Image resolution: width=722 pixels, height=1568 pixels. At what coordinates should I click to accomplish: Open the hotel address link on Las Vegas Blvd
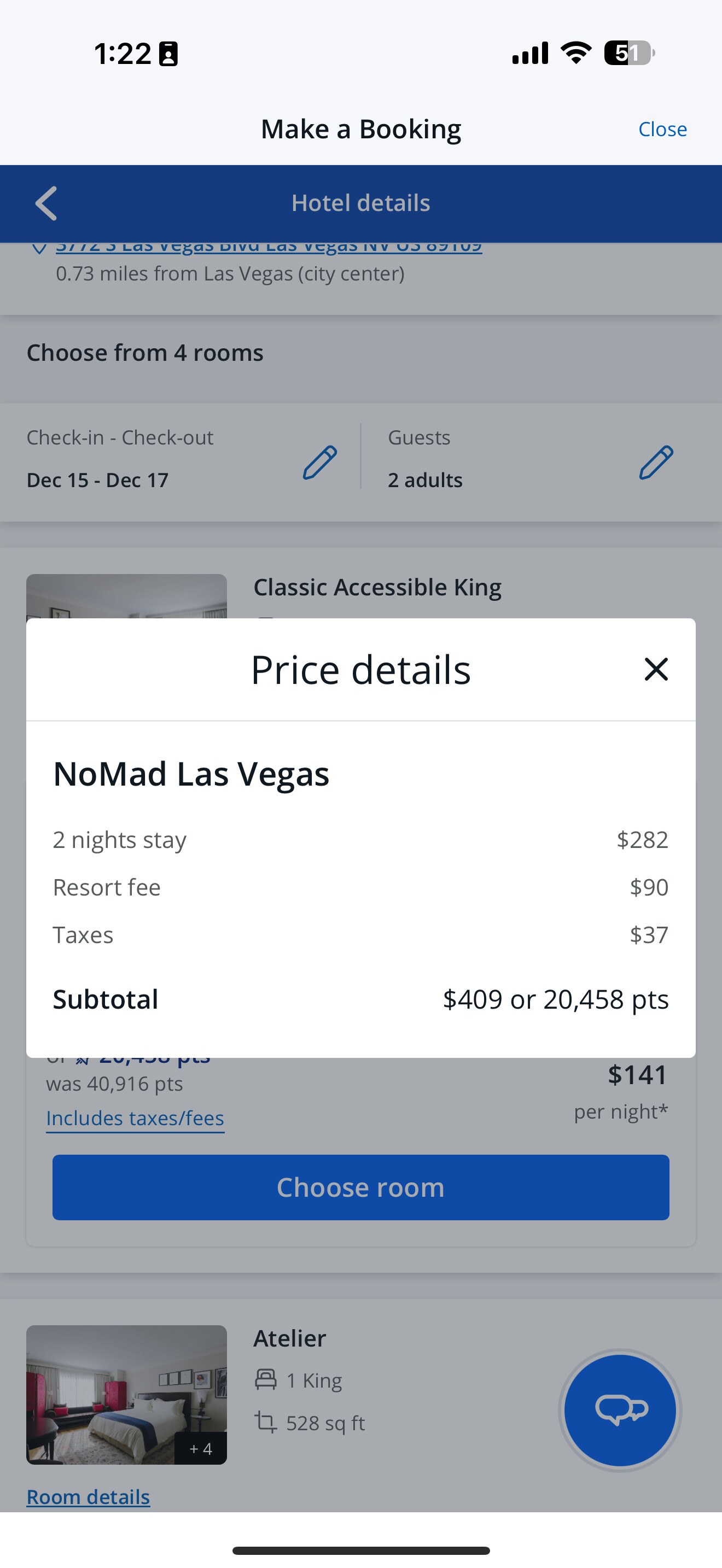coord(269,247)
